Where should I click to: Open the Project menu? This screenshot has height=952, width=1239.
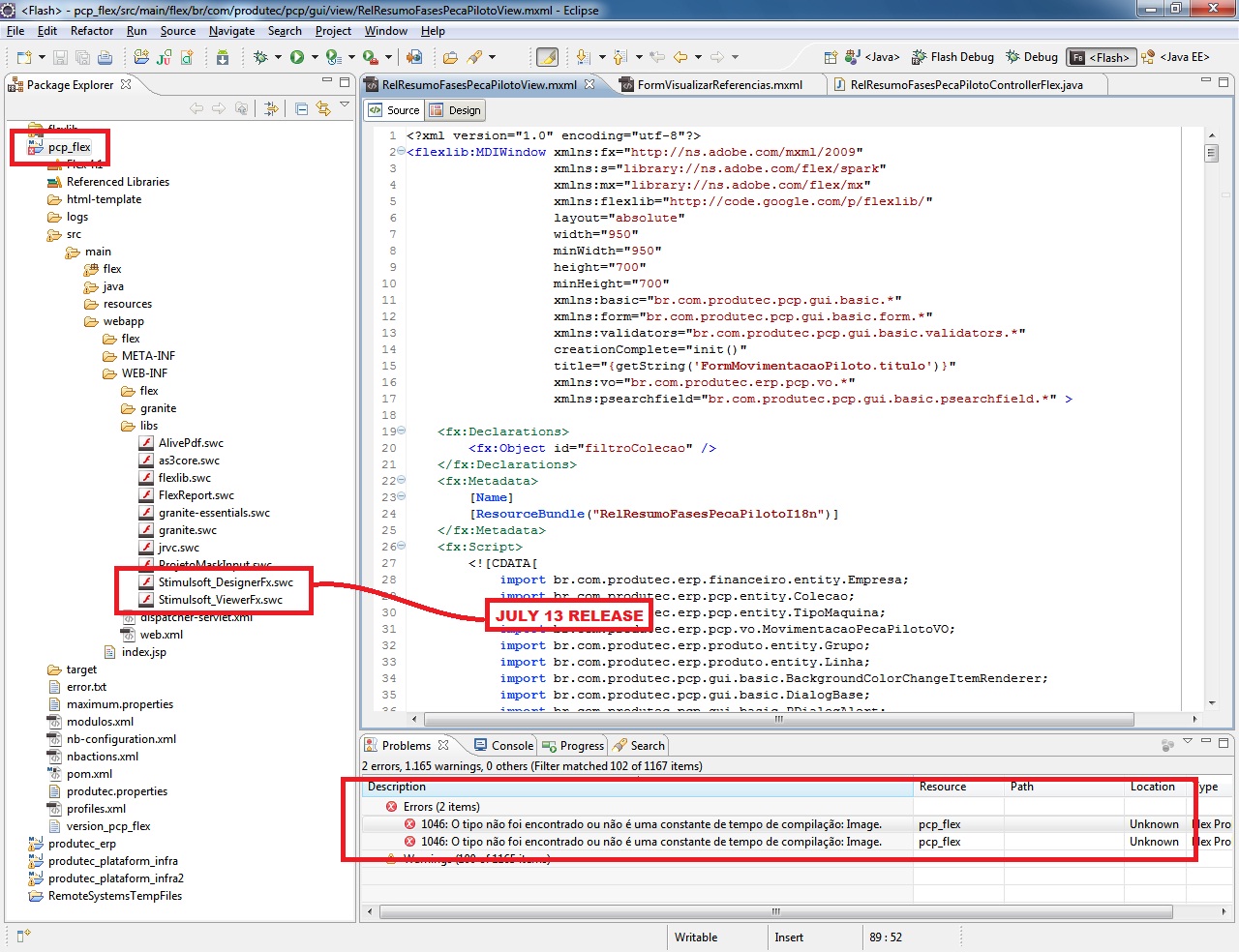coord(333,31)
